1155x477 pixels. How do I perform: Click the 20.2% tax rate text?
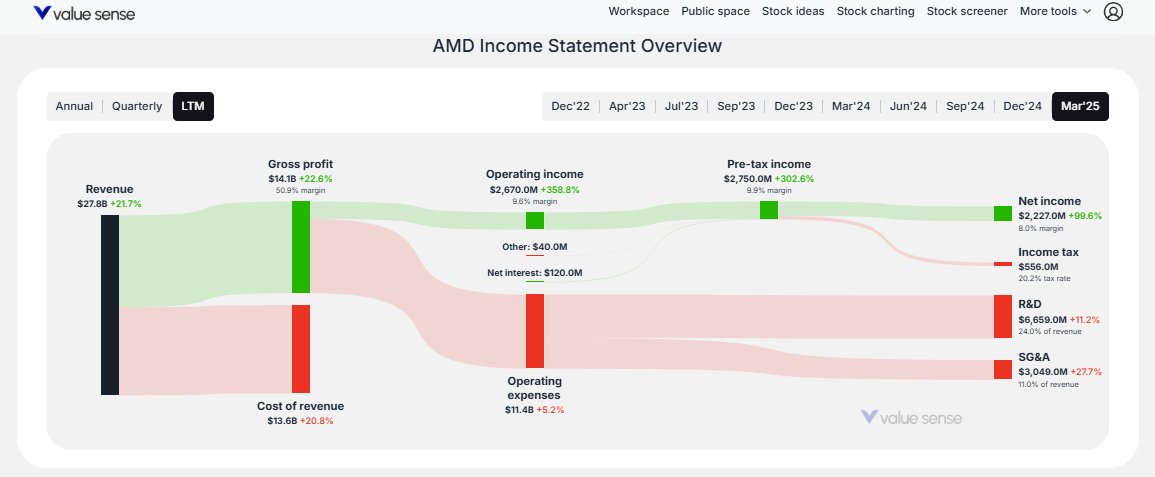tap(1043, 278)
